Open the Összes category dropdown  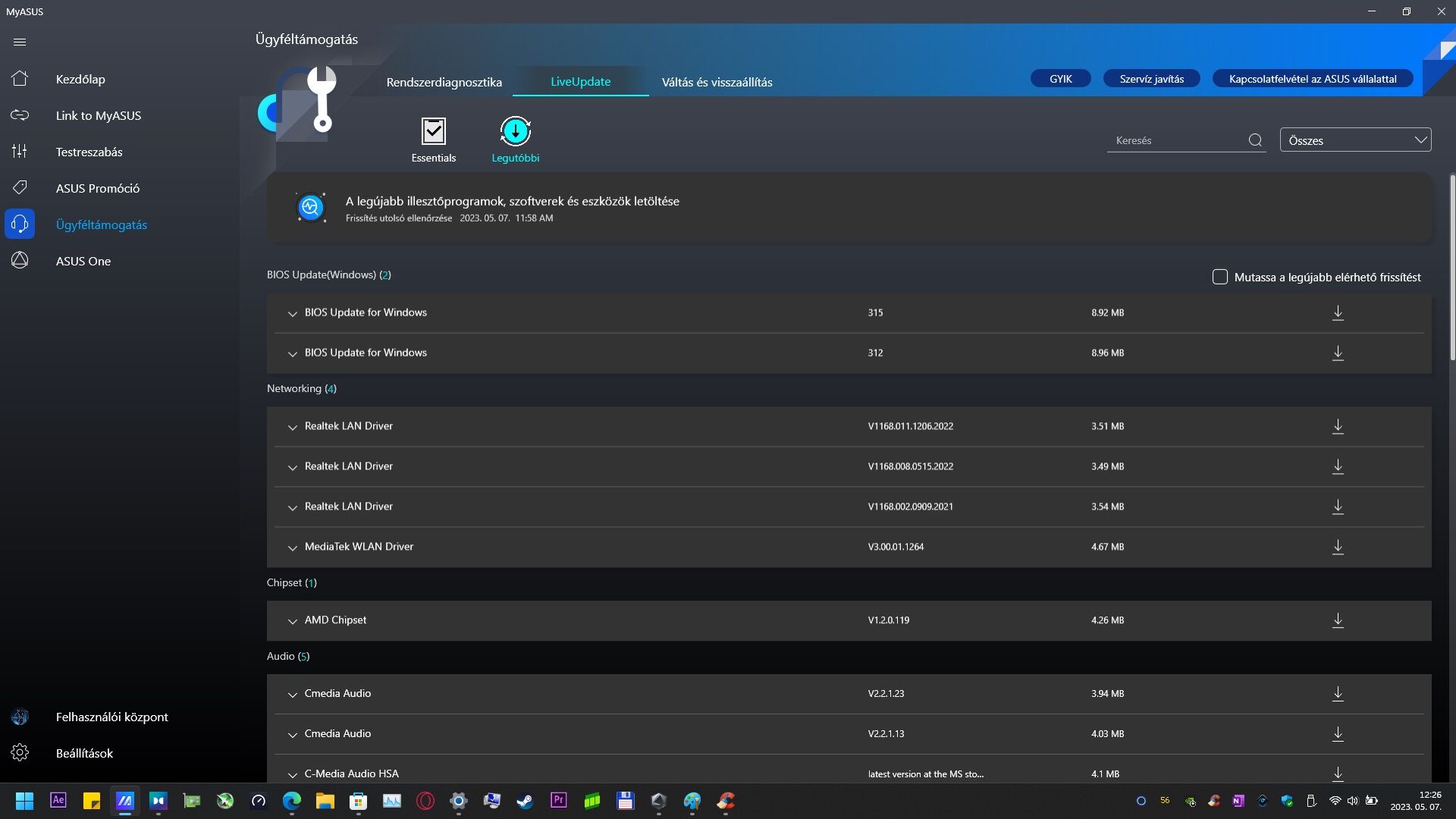1355,140
